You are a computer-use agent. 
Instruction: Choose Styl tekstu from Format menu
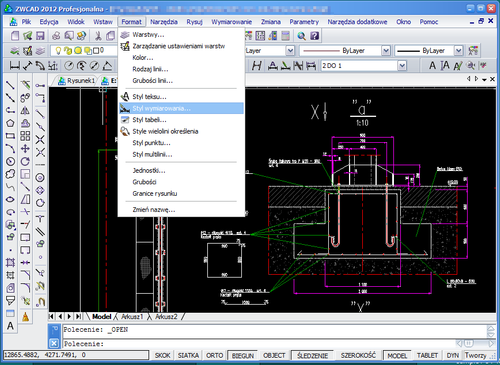[x=181, y=97]
